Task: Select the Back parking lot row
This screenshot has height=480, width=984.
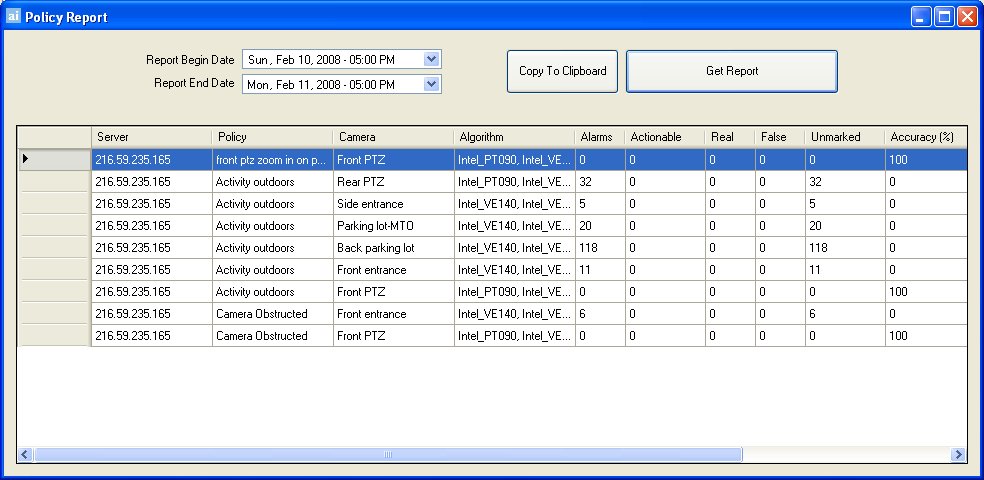Action: pyautogui.click(x=392, y=248)
